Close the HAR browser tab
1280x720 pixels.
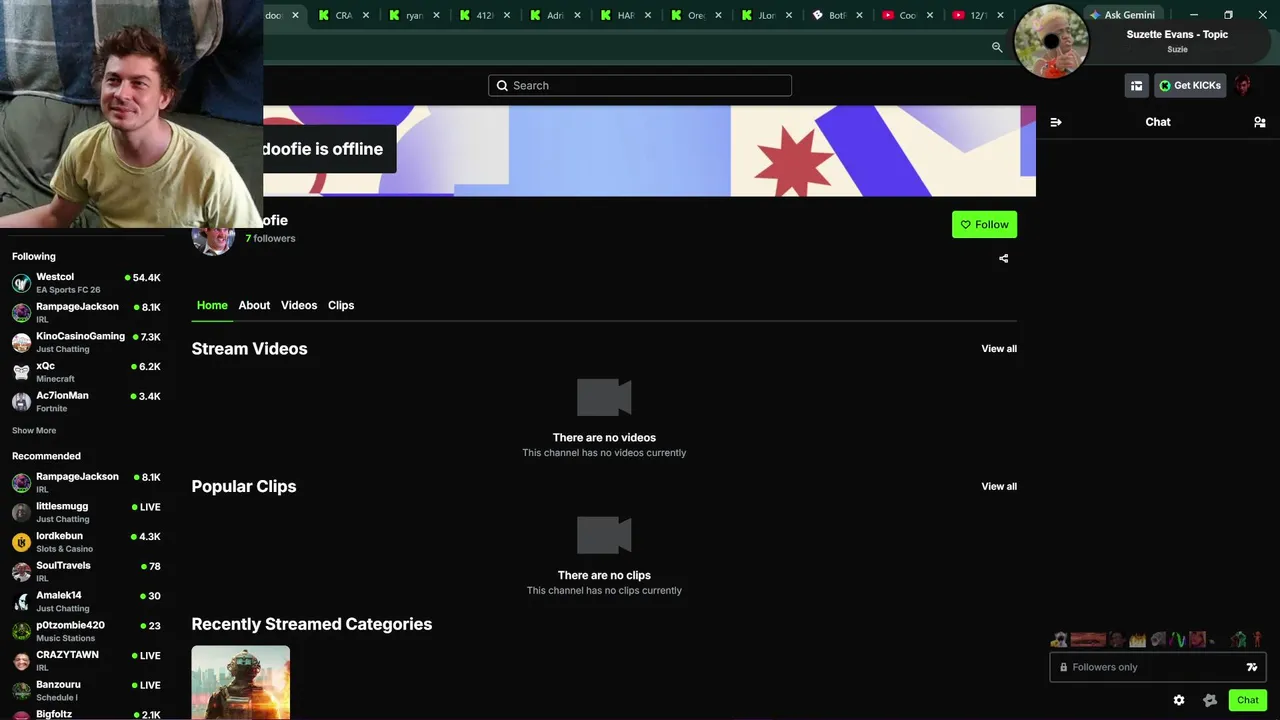pos(648,15)
